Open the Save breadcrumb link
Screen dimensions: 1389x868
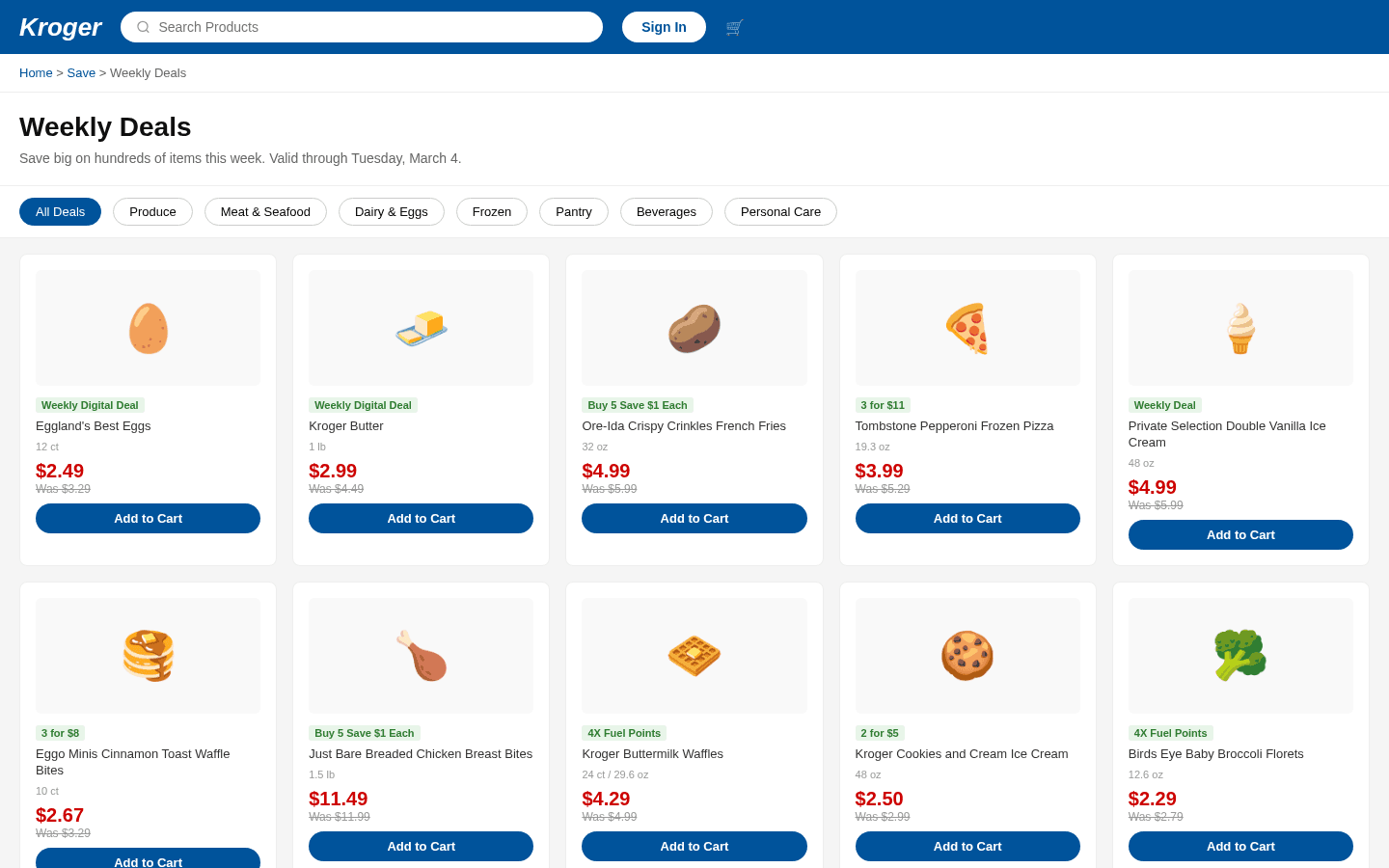pyautogui.click(x=81, y=72)
